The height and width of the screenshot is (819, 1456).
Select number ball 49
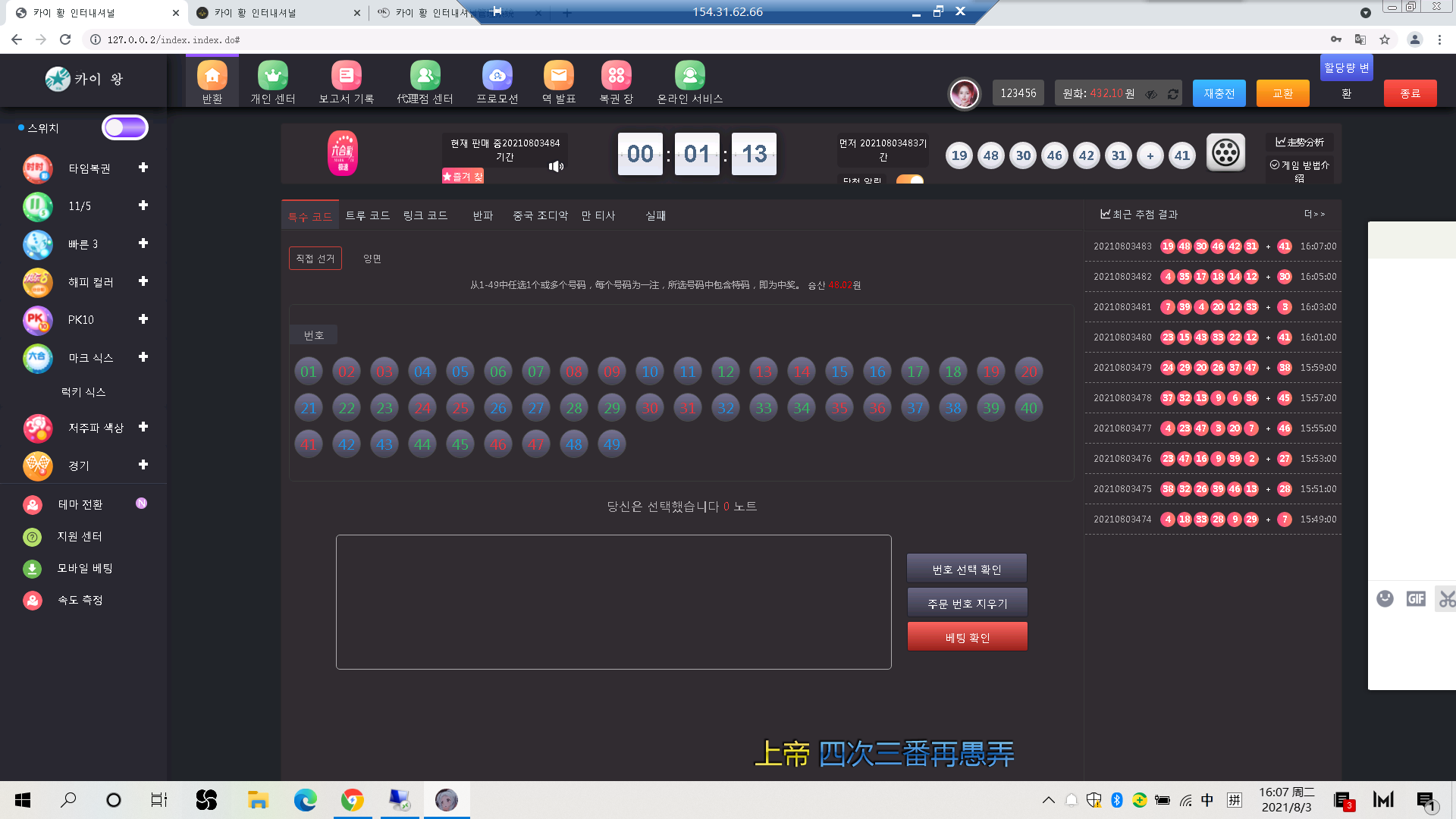612,444
